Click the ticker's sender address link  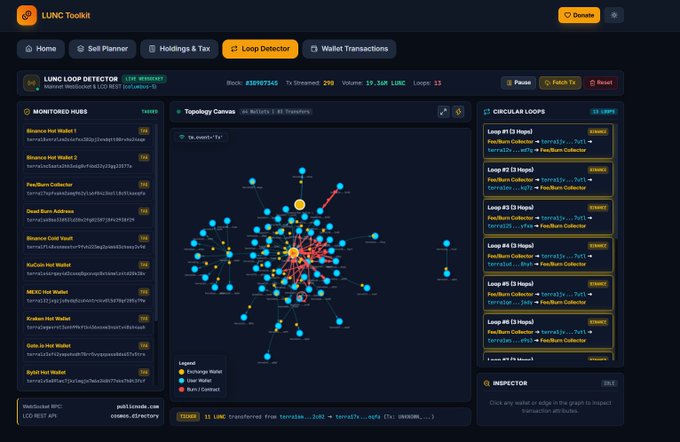302,417
